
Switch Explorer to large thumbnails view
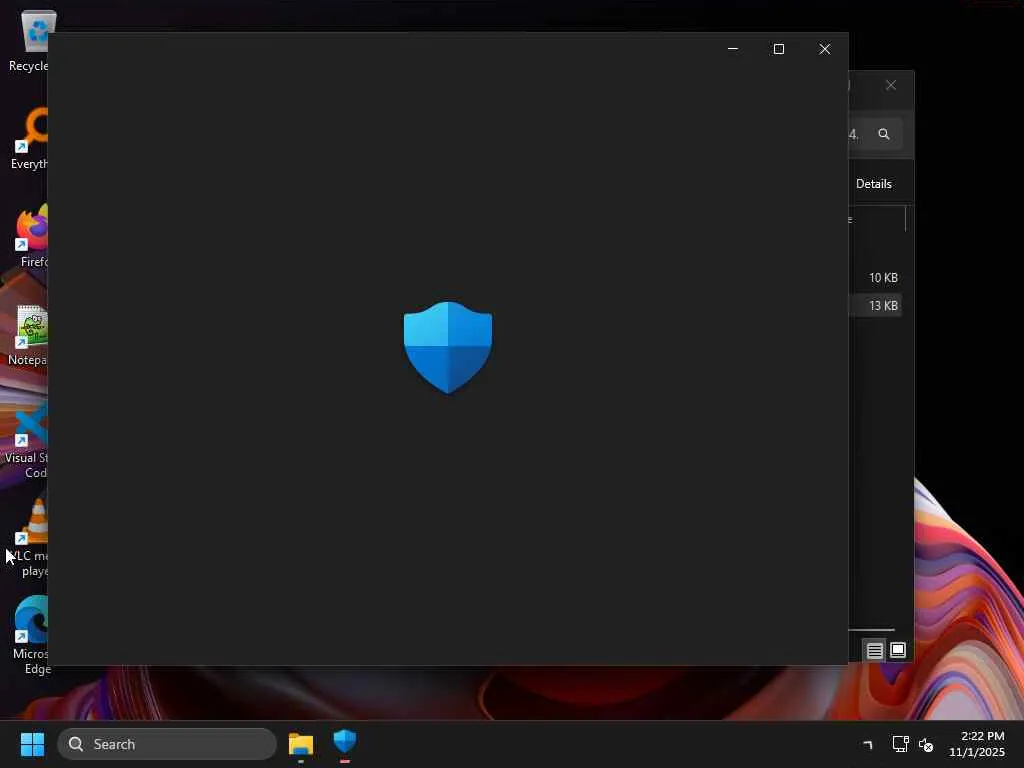tap(898, 650)
